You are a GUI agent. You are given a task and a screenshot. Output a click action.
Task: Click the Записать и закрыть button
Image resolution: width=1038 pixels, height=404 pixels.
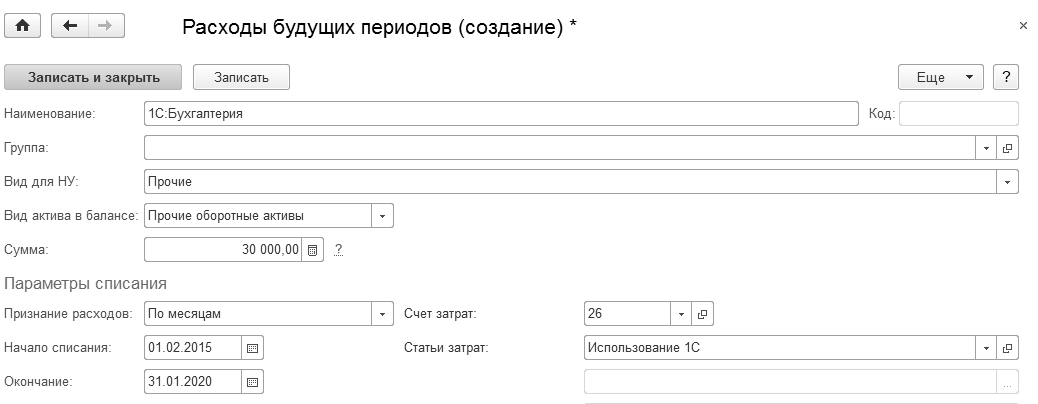click(94, 77)
